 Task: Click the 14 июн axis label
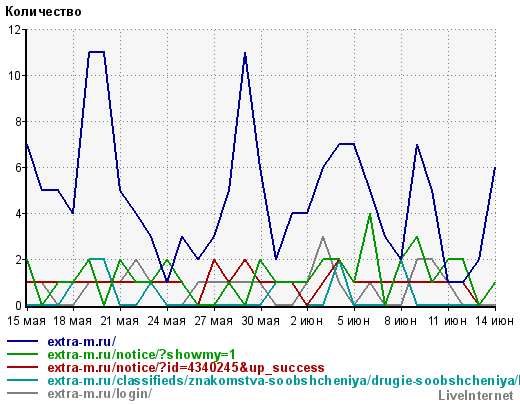point(494,321)
